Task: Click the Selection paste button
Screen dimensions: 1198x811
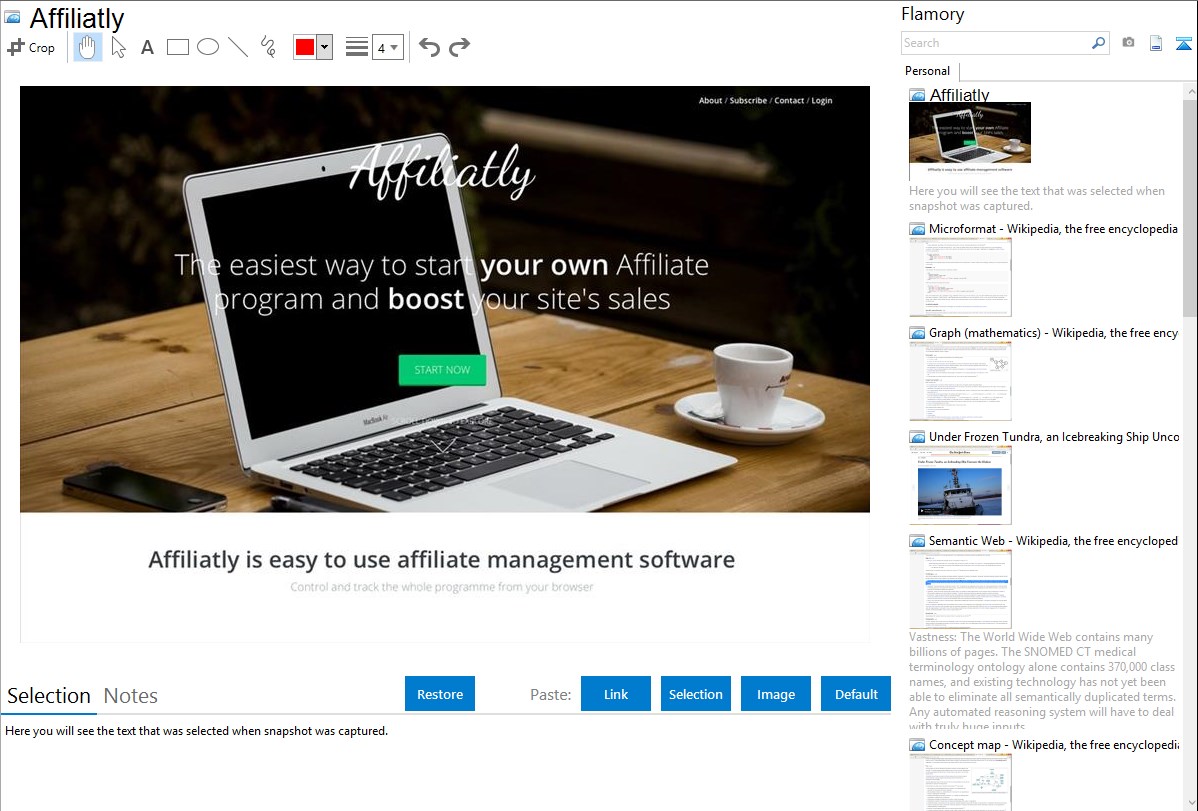Action: click(x=695, y=694)
